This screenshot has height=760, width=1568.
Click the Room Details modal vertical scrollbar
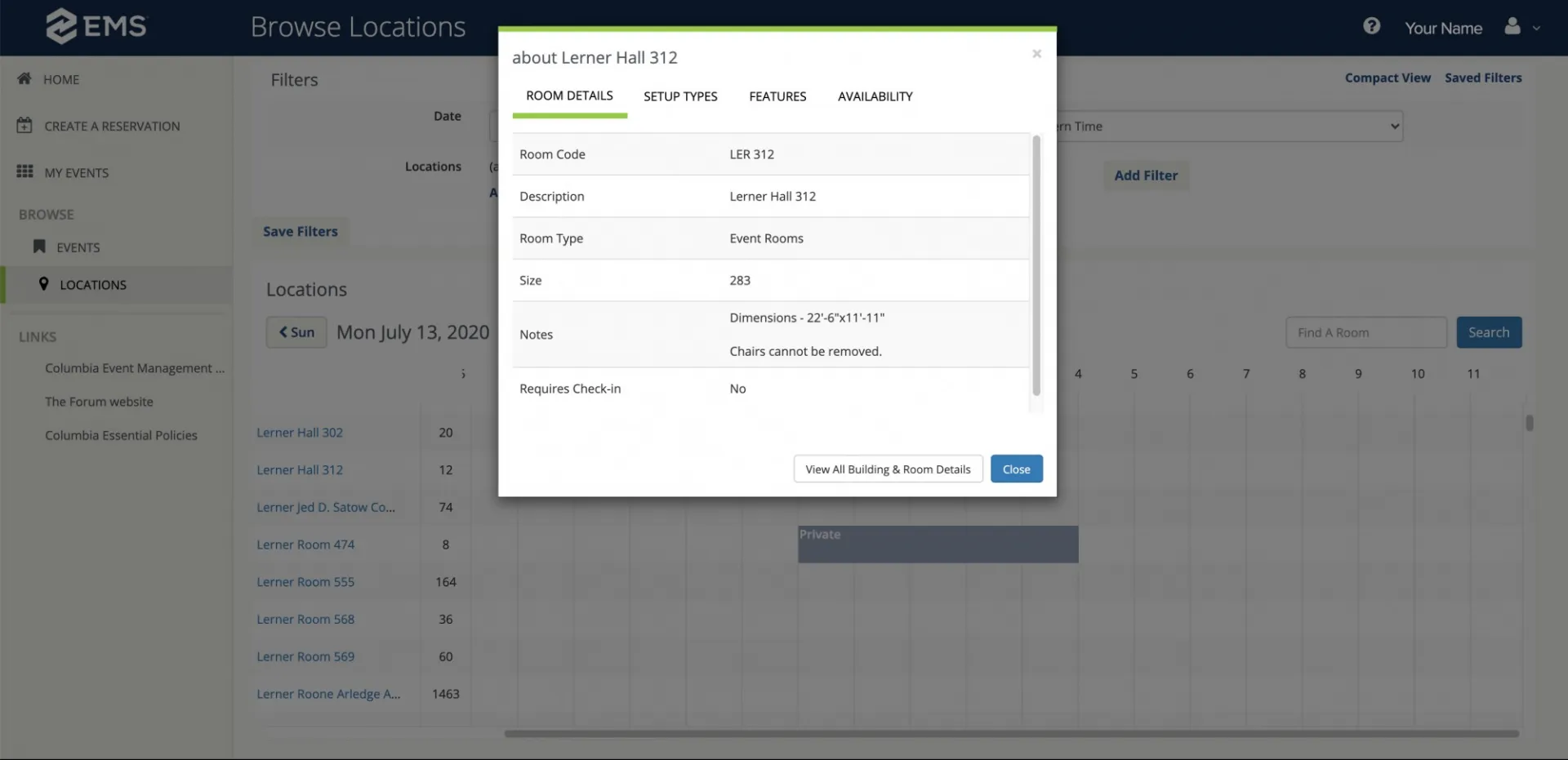(x=1036, y=265)
